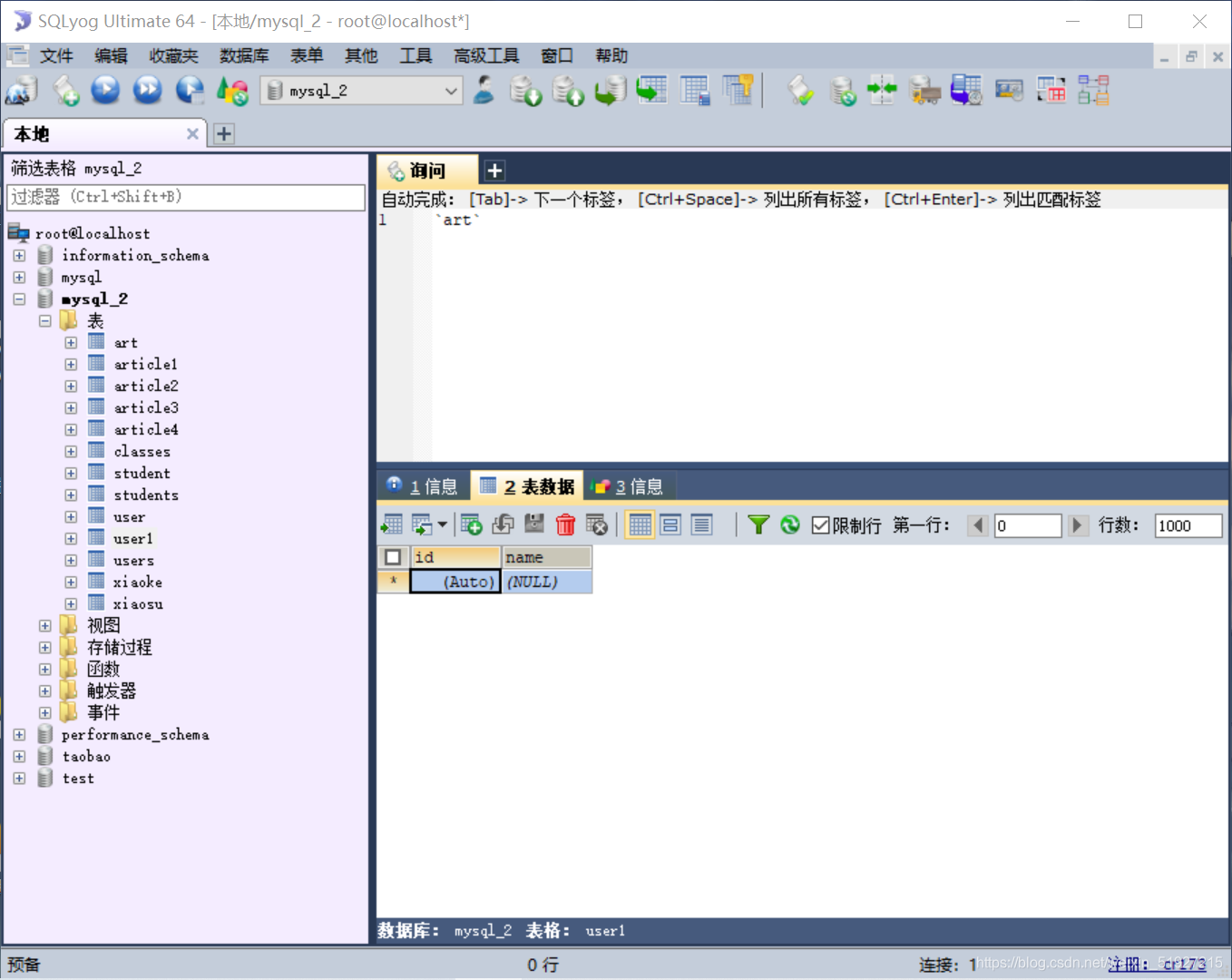
Task: Open the new query editor icon
Action: tap(65, 90)
